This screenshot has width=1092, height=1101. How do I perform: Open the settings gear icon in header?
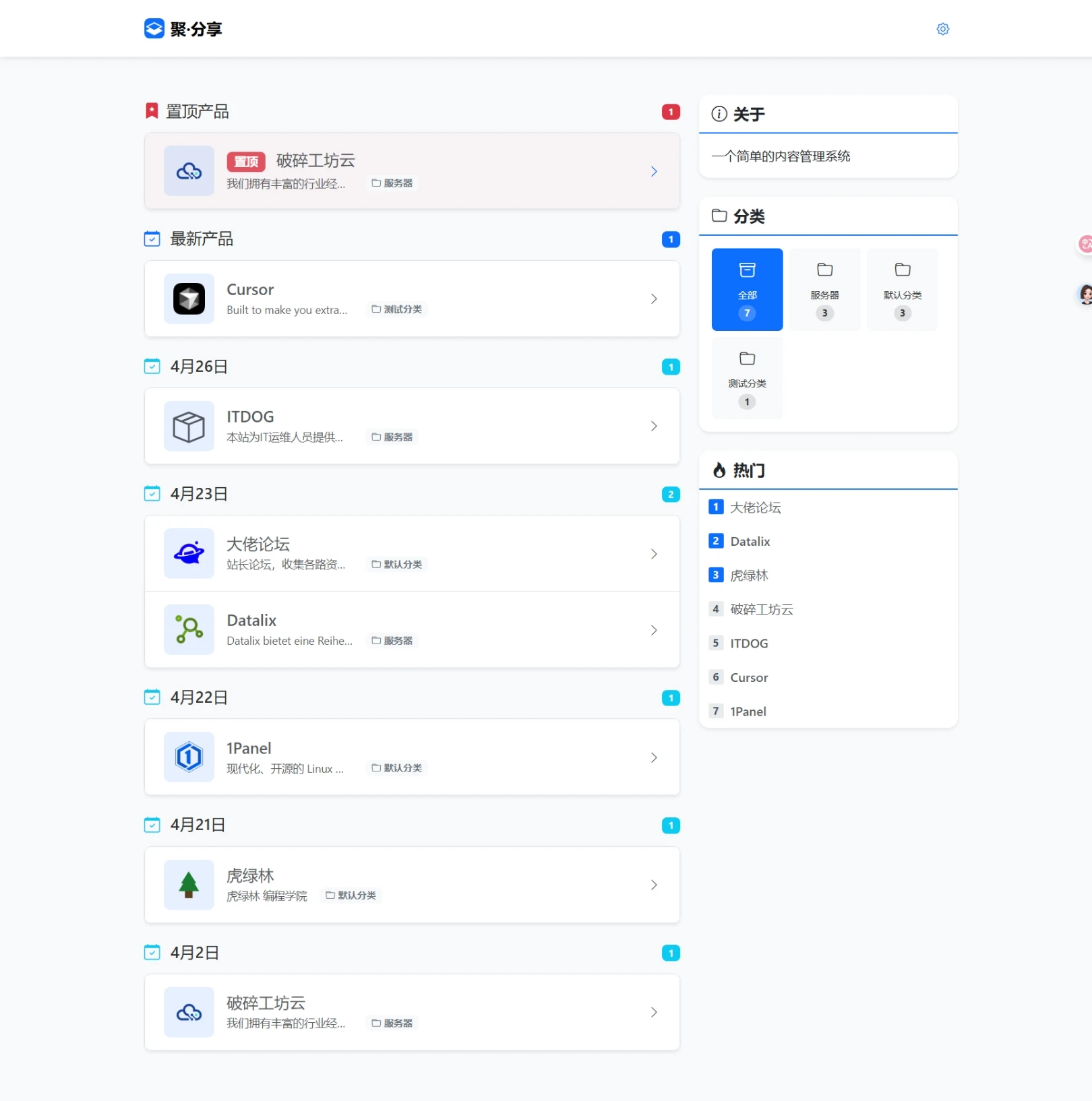pos(942,29)
